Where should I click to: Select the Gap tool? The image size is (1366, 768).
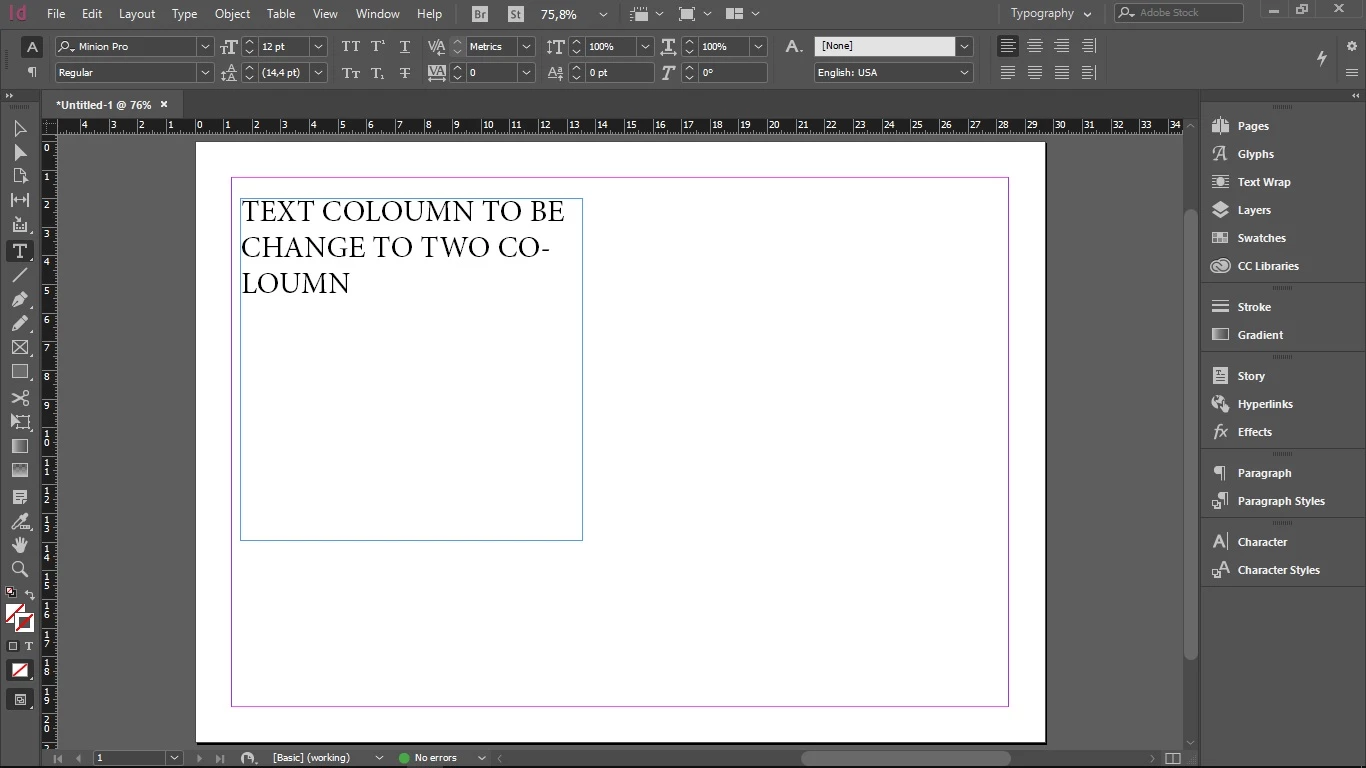(20, 200)
